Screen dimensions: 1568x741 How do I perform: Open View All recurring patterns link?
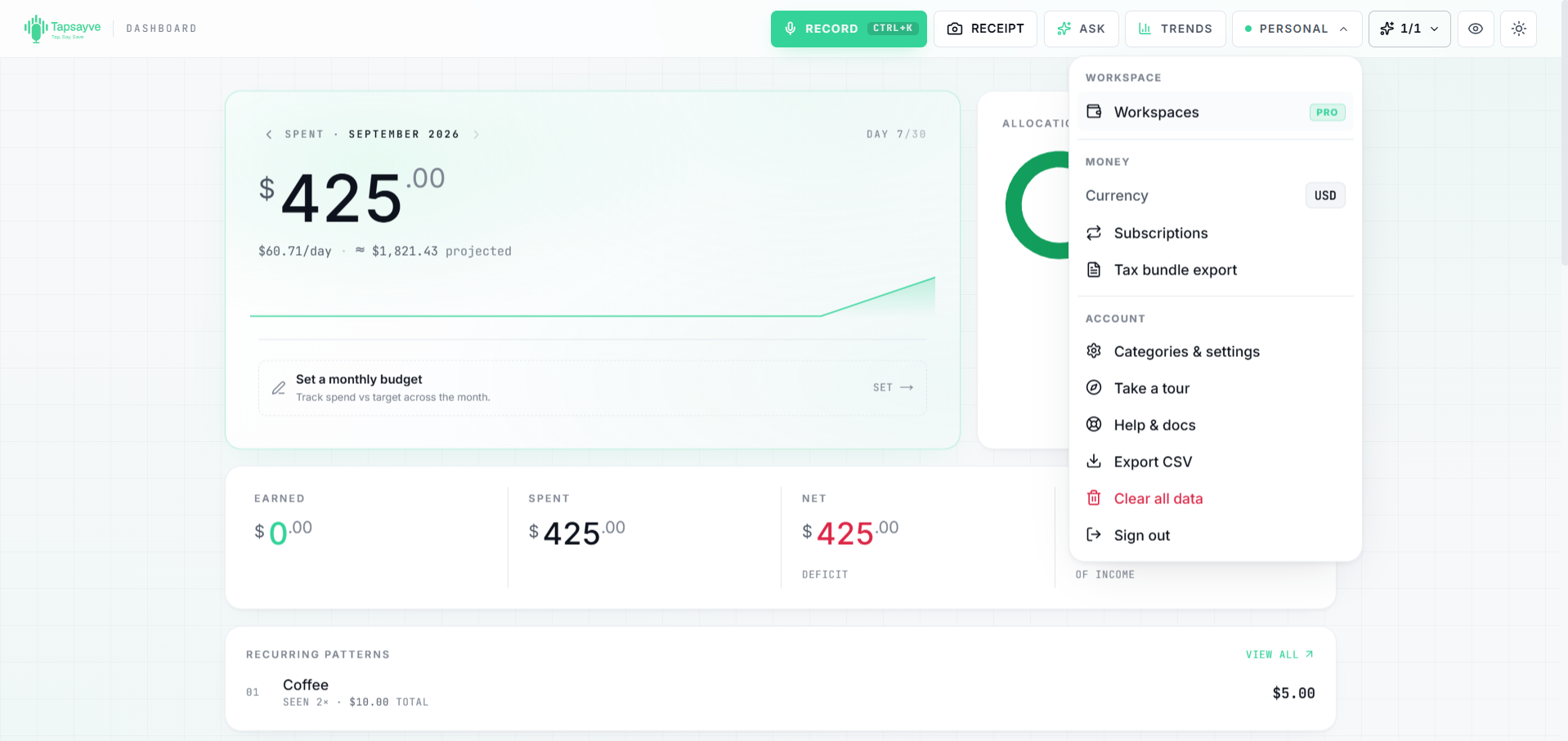pos(1279,654)
